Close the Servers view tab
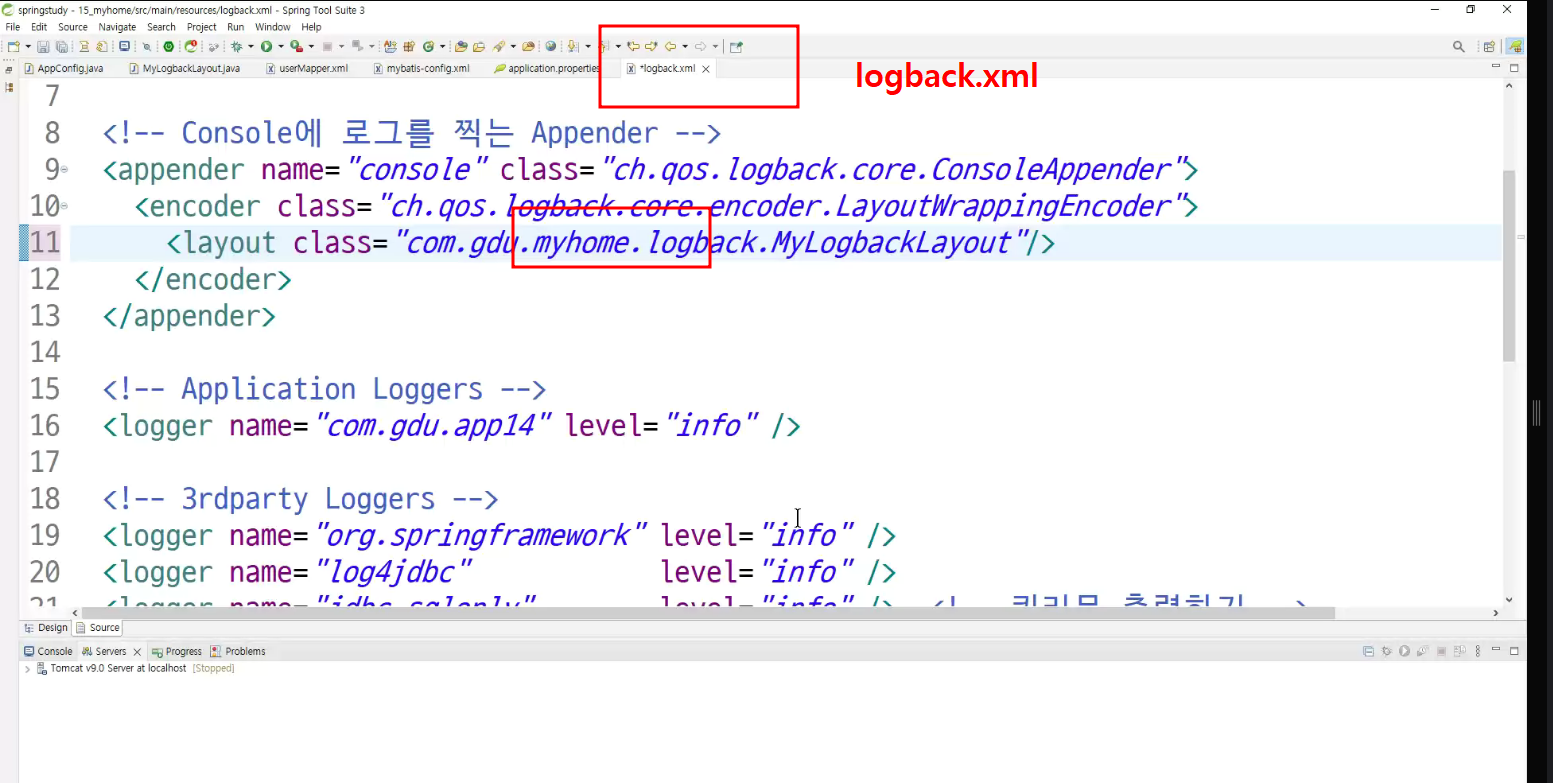This screenshot has width=1553, height=783. pyautogui.click(x=137, y=651)
